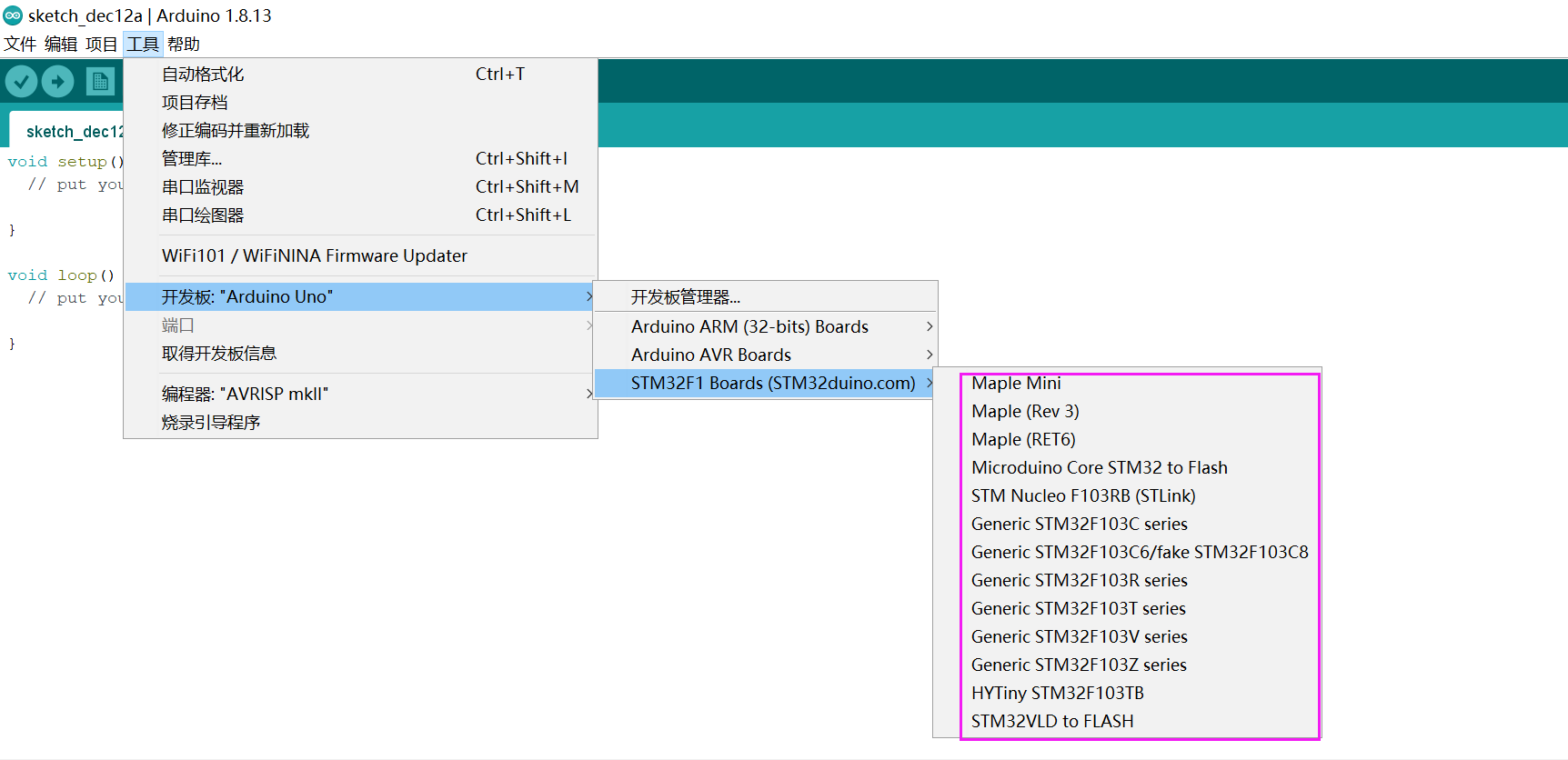This screenshot has height=760, width=1568.
Task: Click the void loop() code line
Action: click(61, 275)
